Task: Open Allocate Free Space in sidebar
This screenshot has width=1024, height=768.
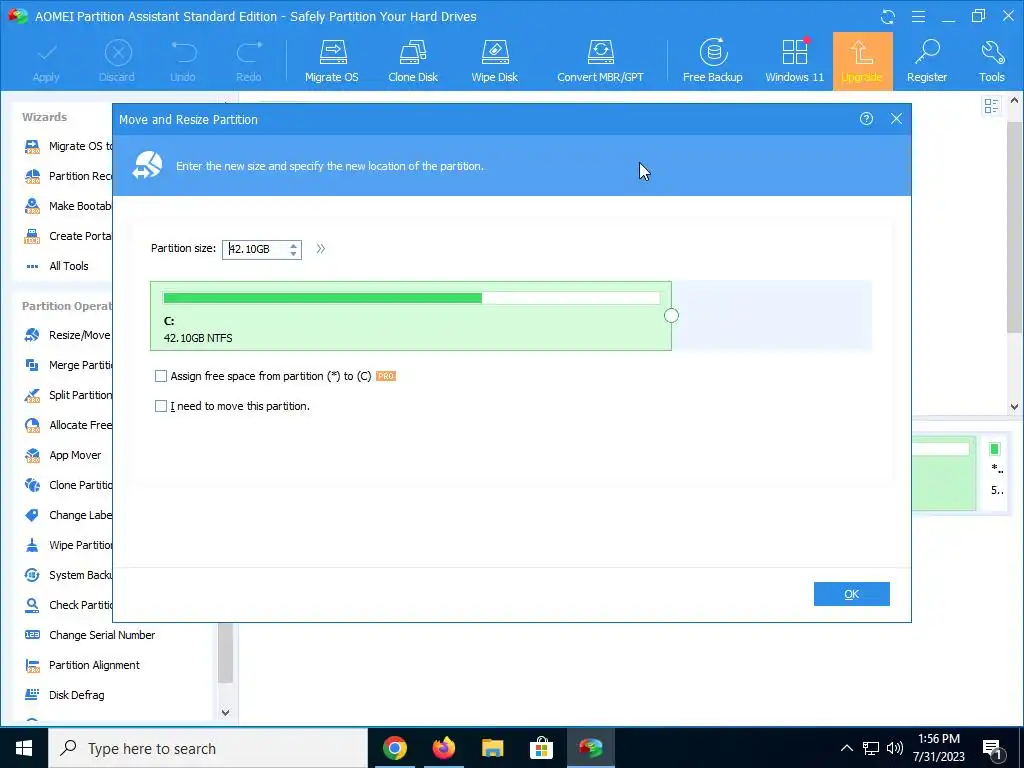Action: click(x=67, y=425)
